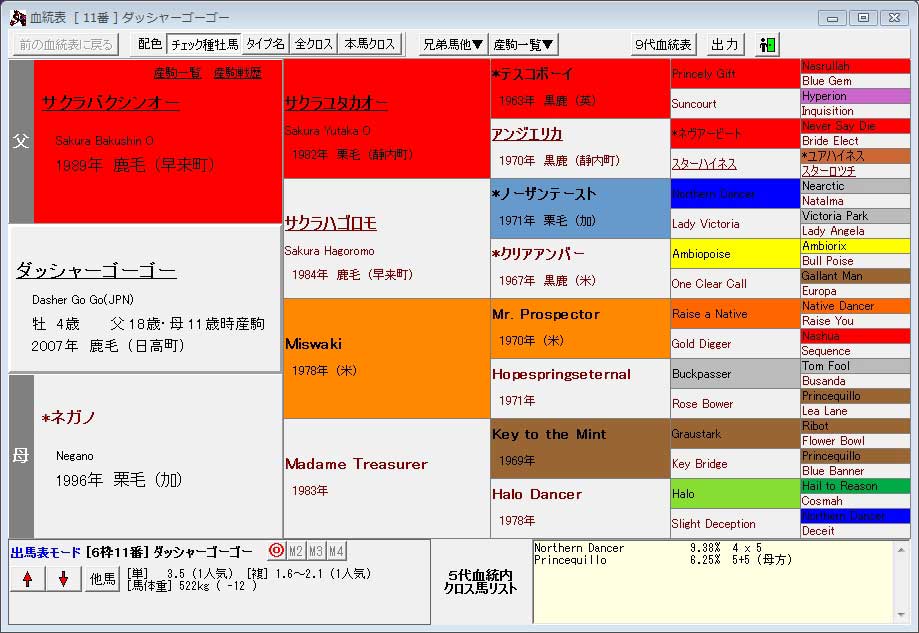Viewport: 919px width, 633px height.
Task: Click the red double-circle mark icon
Action: [276, 551]
